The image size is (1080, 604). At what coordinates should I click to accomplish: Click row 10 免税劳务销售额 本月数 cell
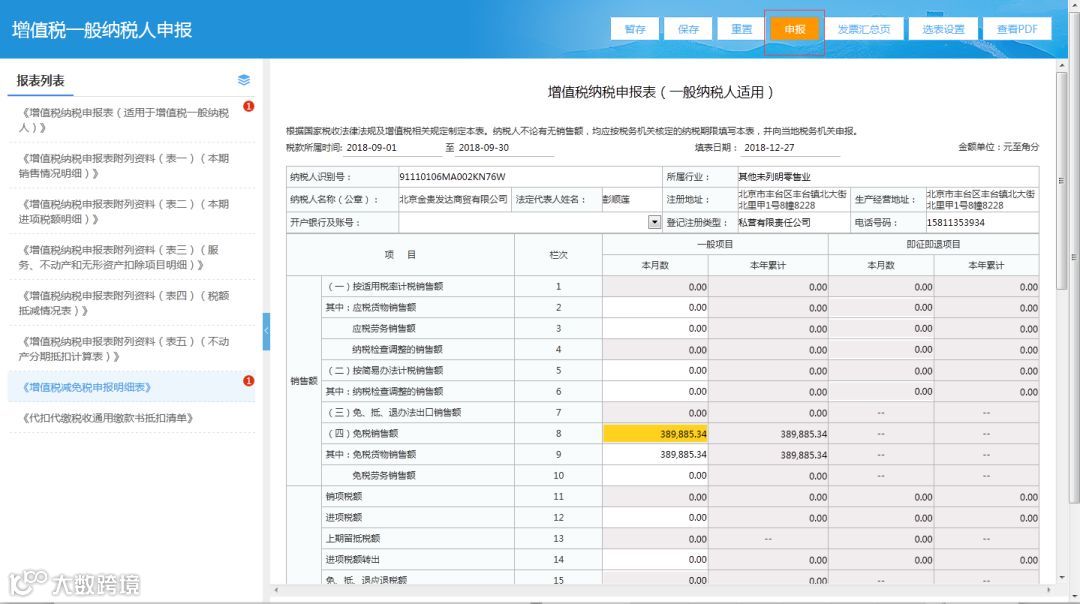click(x=655, y=475)
